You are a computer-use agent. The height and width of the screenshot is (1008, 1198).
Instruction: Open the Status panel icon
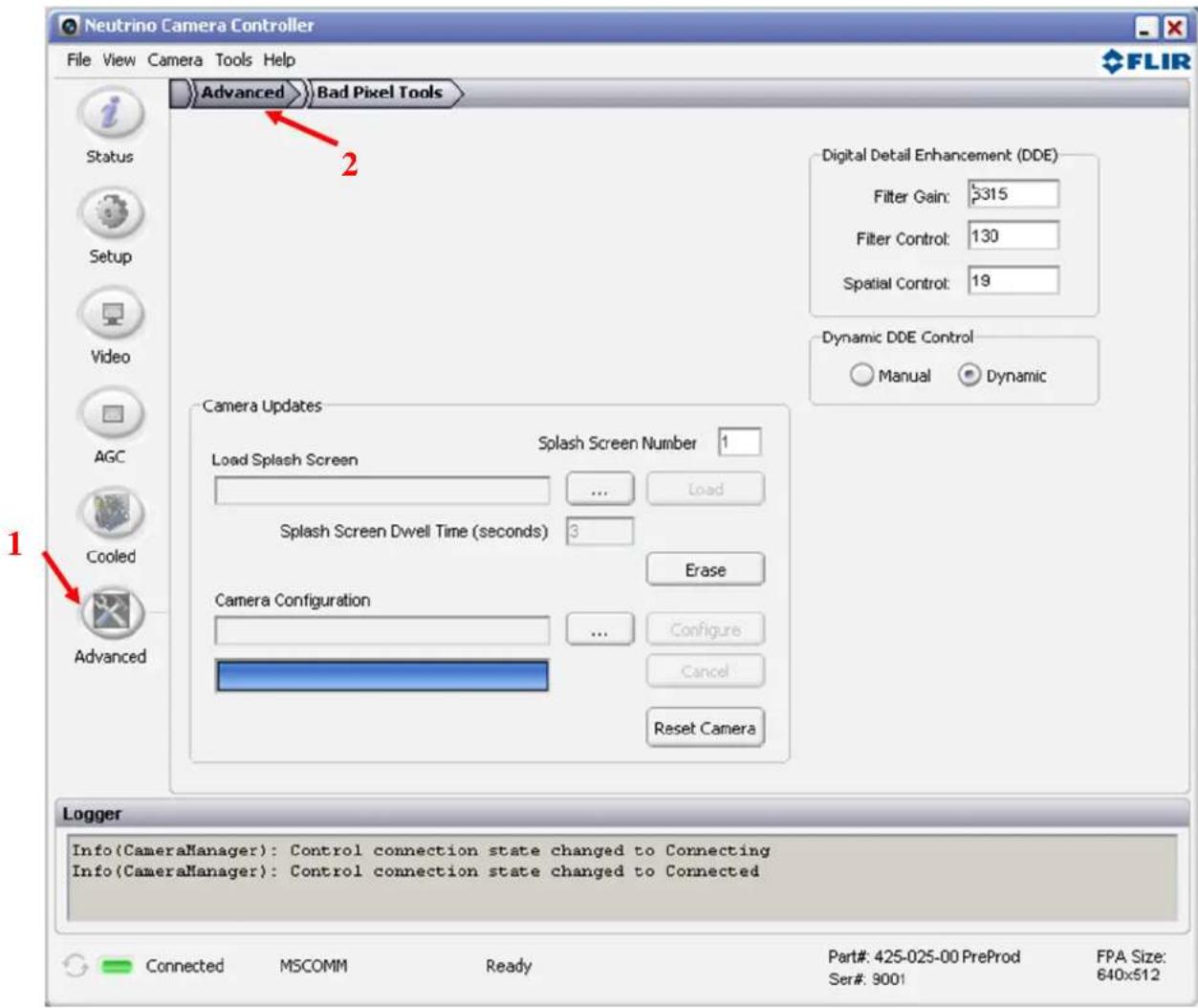point(111,114)
